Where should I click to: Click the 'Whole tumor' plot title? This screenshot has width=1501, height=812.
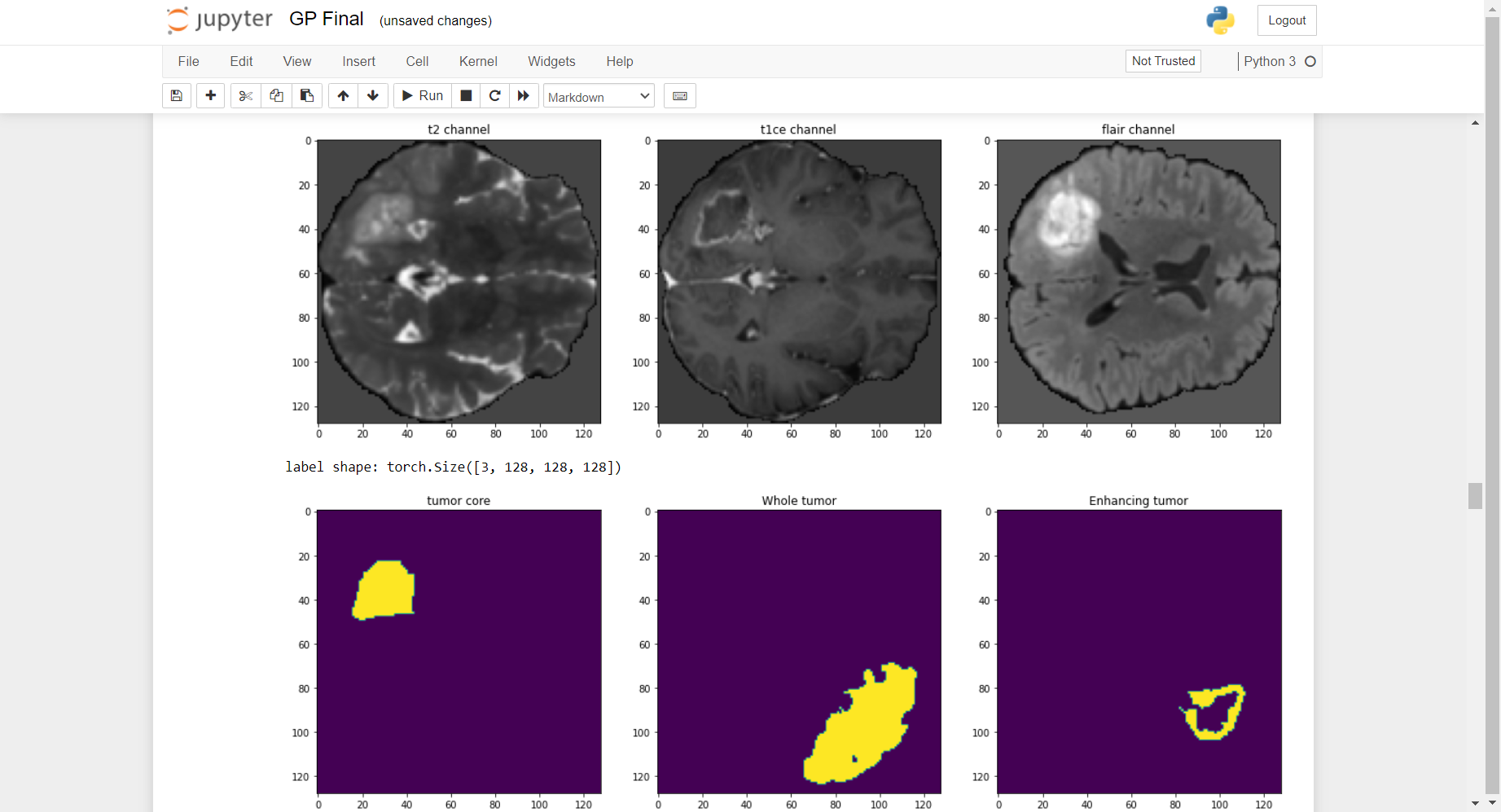pos(799,501)
